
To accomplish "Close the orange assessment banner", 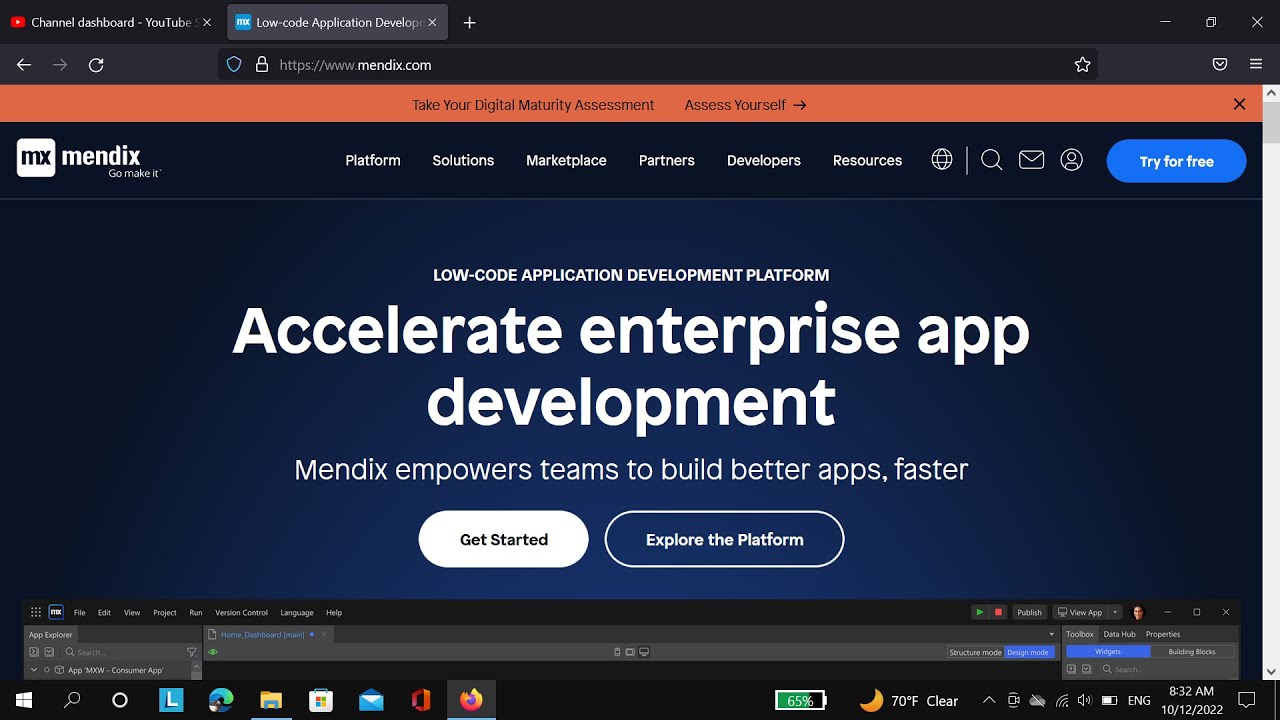I will tap(1239, 104).
